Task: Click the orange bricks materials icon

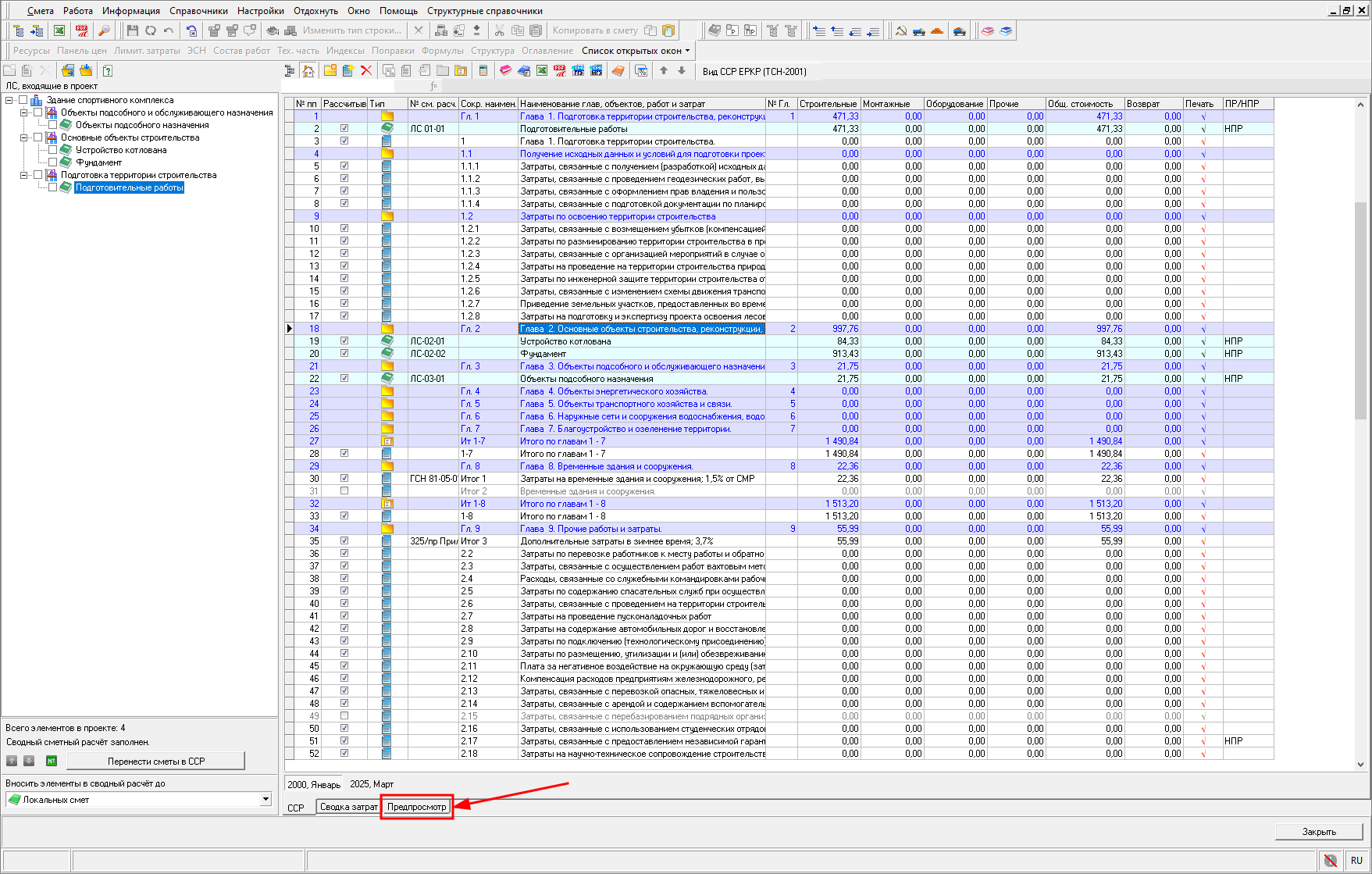Action: click(x=937, y=30)
